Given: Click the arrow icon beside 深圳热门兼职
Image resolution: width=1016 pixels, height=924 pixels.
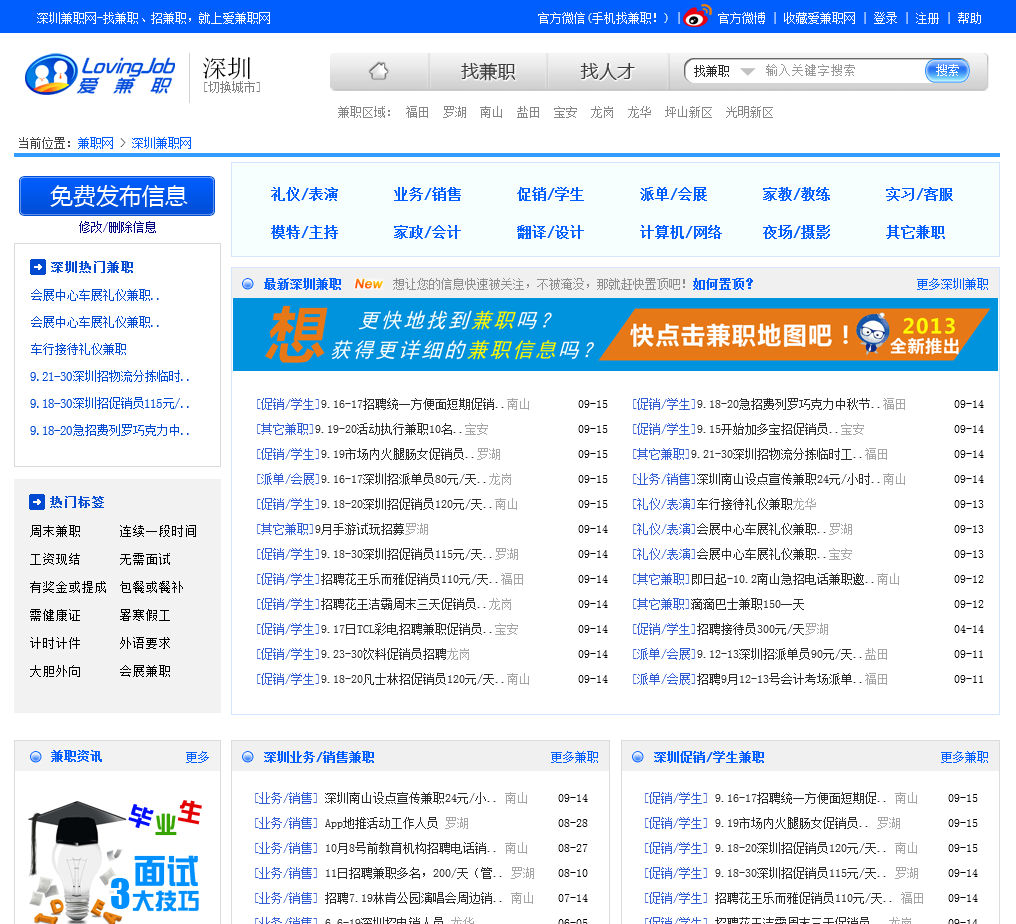Looking at the screenshot, I should [38, 267].
